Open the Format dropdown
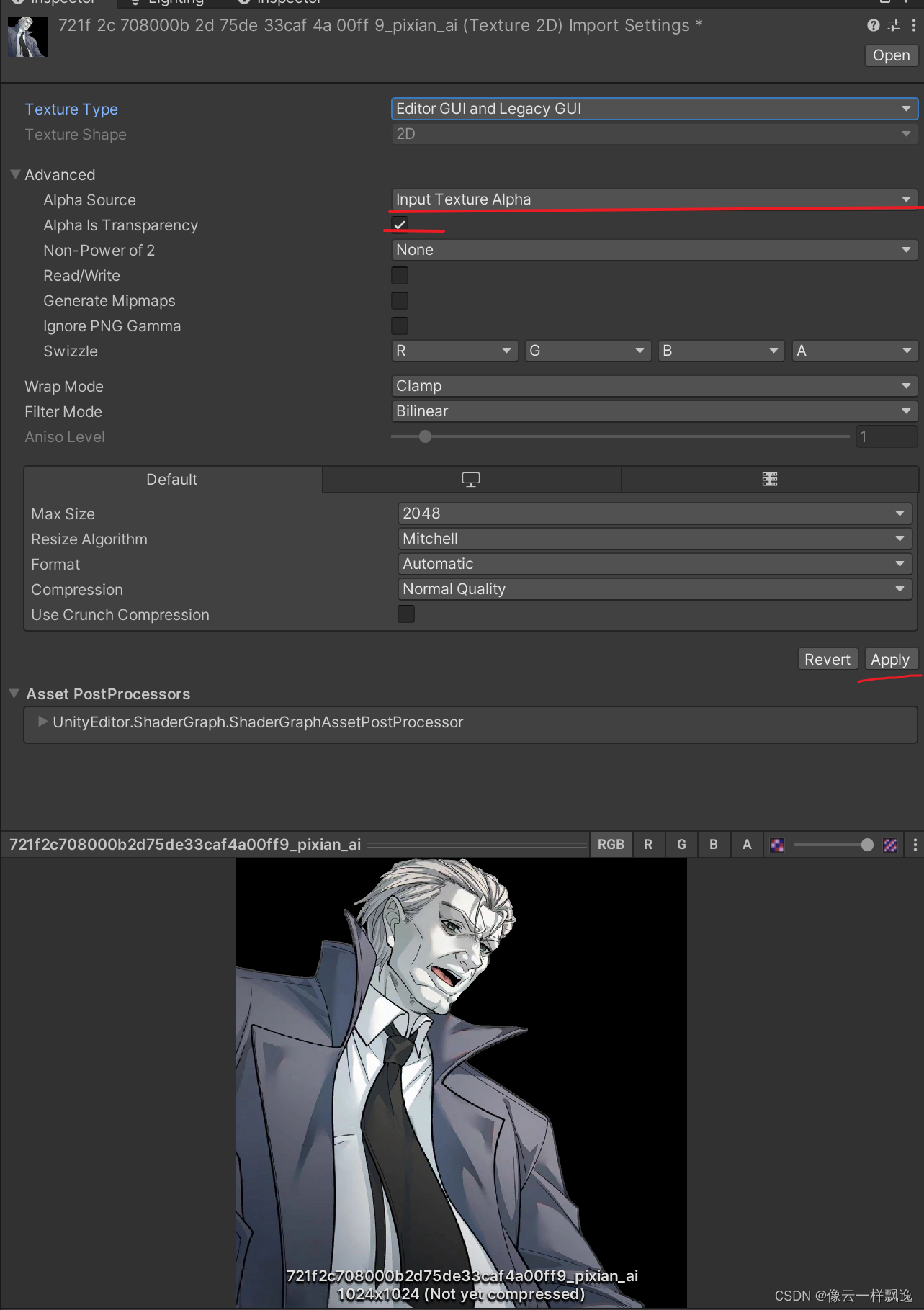This screenshot has height=1310, width=924. pos(655,564)
